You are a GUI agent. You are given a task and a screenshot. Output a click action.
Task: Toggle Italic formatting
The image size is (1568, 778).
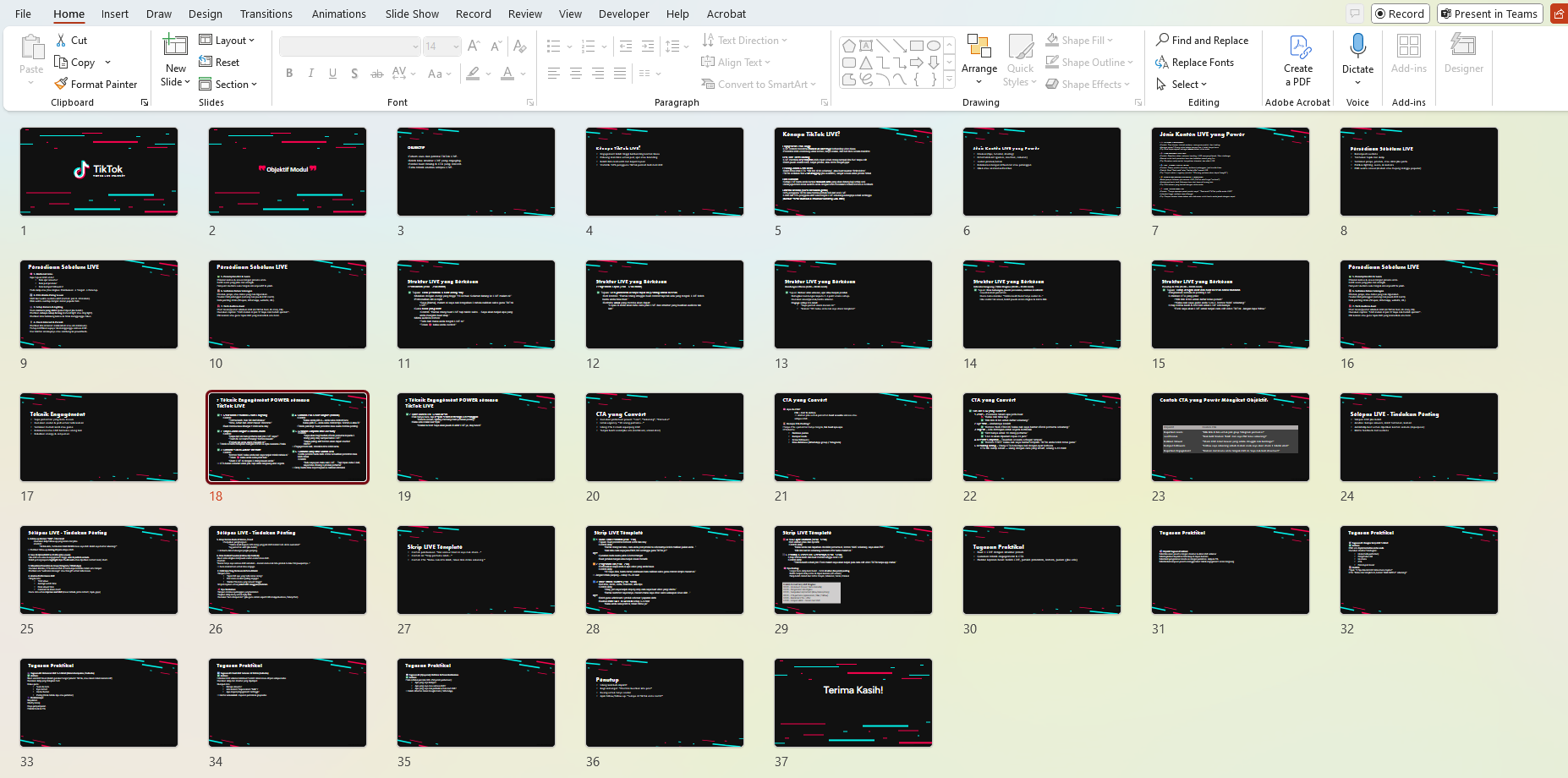(x=311, y=74)
